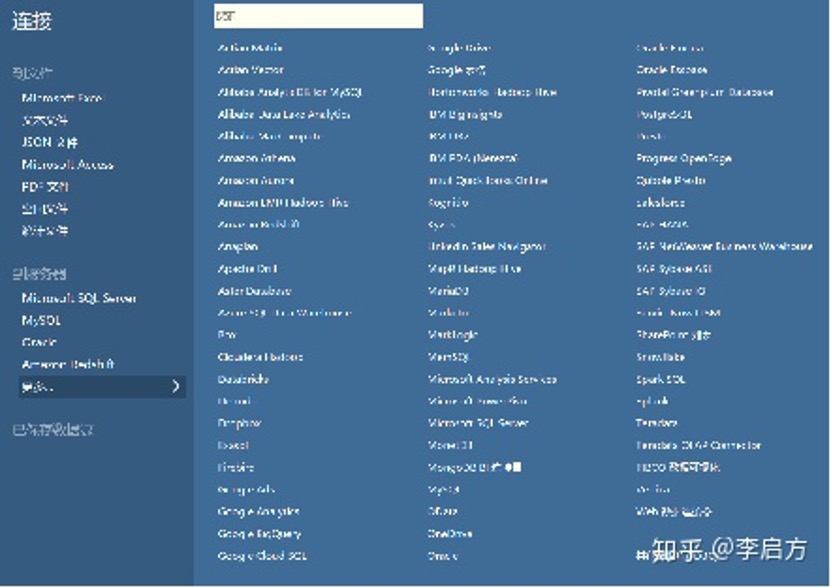Choose LinkedIn Sales Navigator
Viewport: 832px width, 588px height.
coord(487,247)
